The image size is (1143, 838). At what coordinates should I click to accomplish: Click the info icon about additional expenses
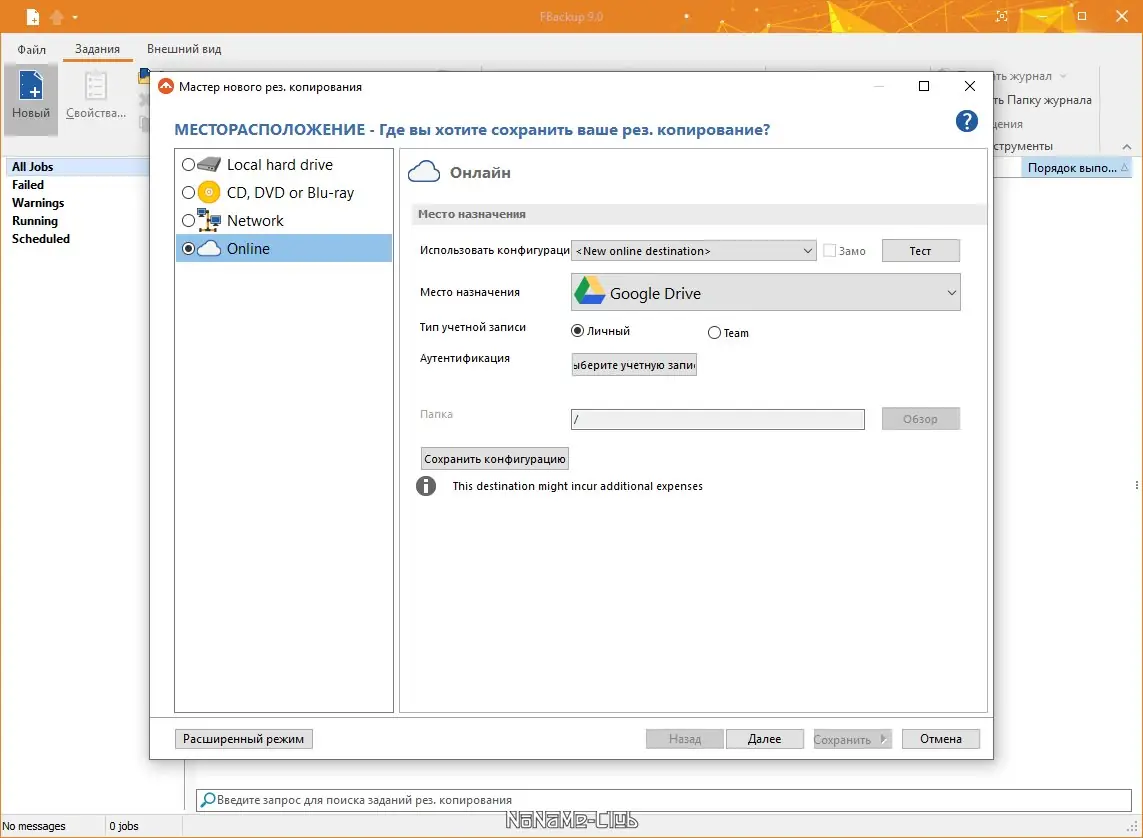tap(427, 486)
